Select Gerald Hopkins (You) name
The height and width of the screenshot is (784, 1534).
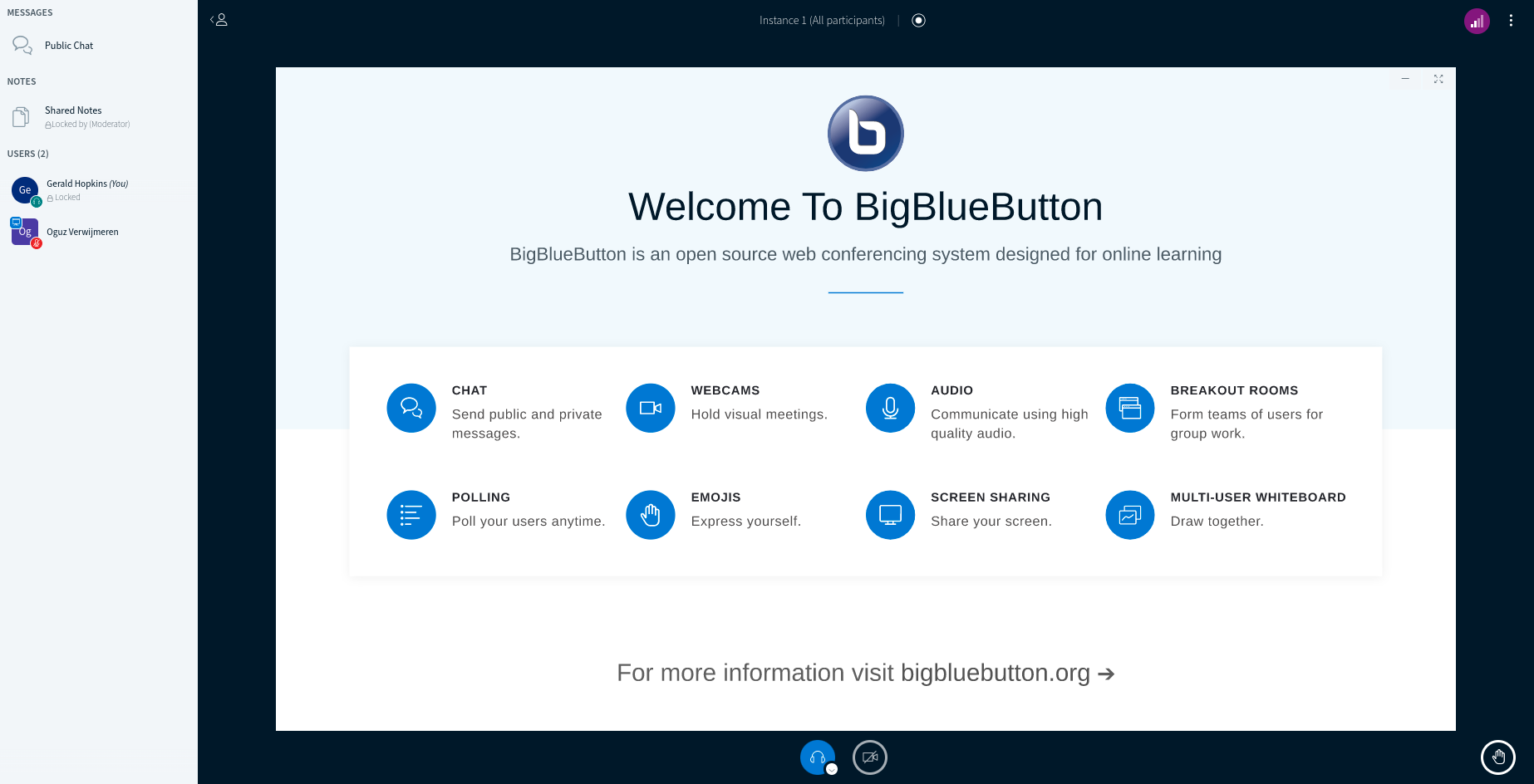87,184
